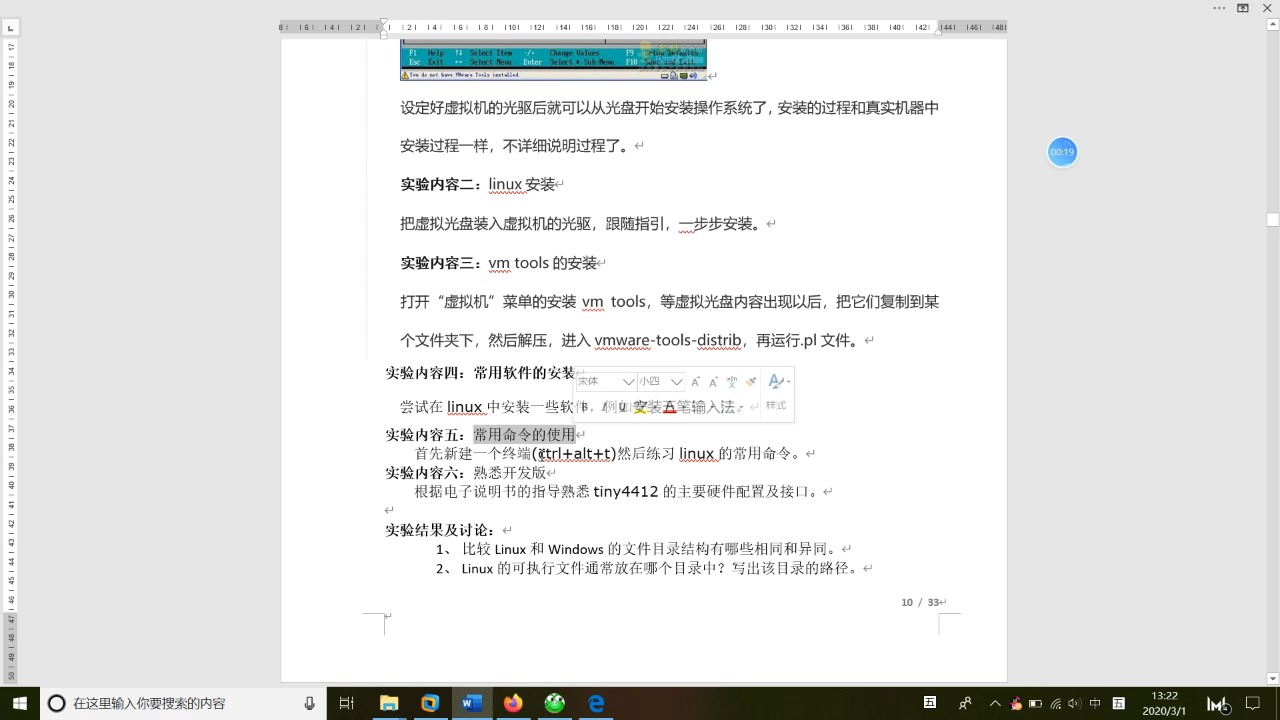Open the font size box showing 小四
This screenshot has height=720, width=1280.
[661, 381]
